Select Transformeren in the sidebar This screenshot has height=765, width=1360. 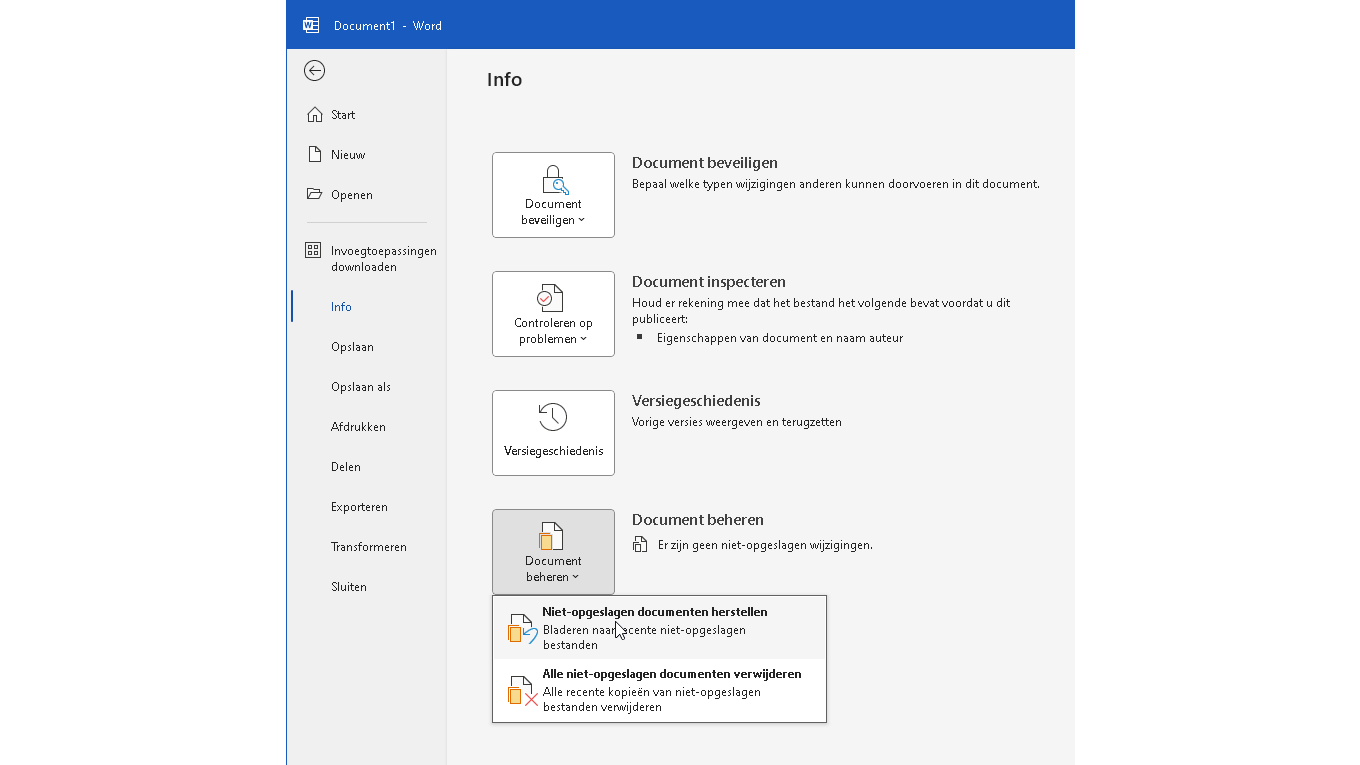(368, 546)
